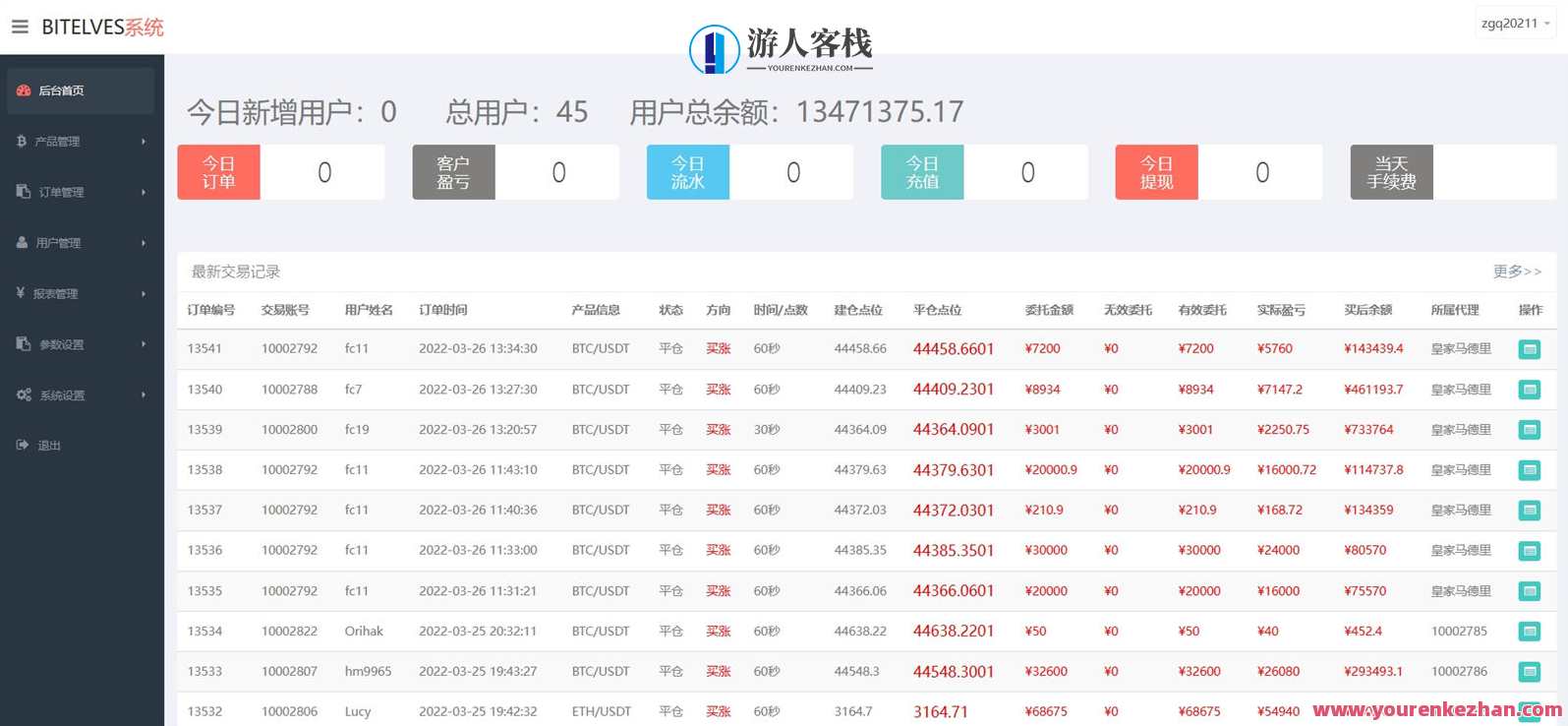Click trading account 10002800

pos(290,430)
